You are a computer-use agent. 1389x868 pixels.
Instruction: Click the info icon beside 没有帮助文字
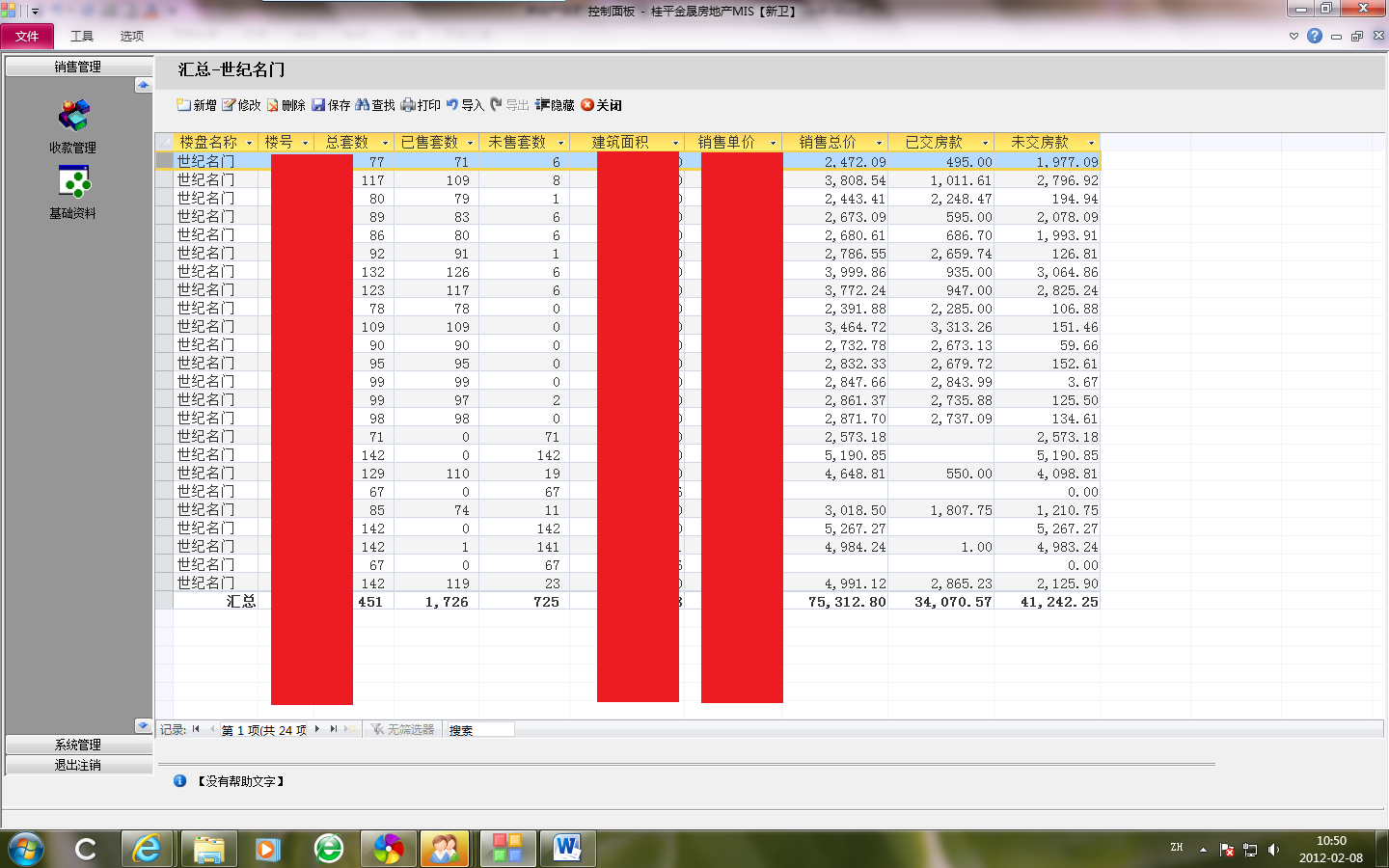(x=179, y=781)
